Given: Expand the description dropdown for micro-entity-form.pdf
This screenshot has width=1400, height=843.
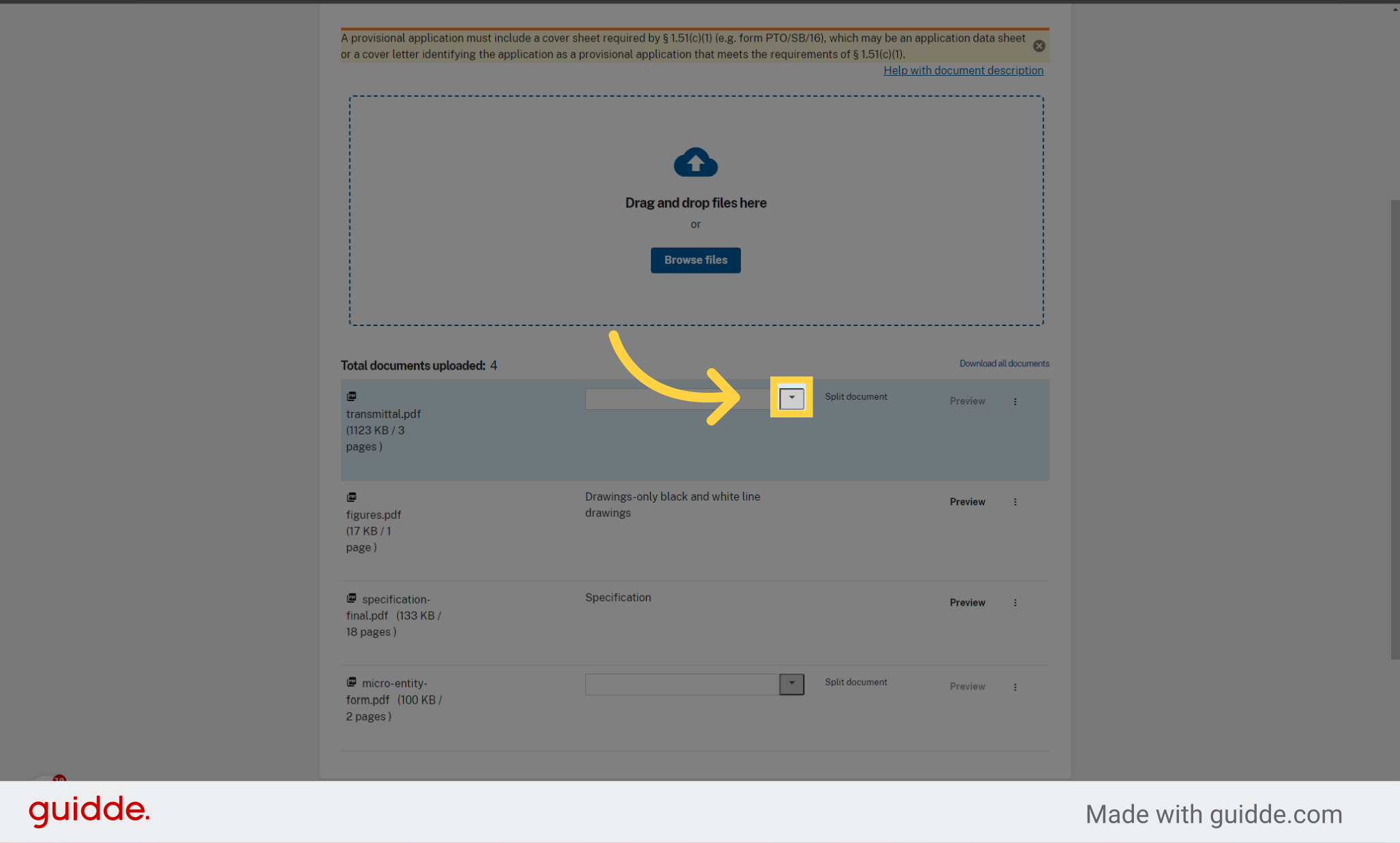Looking at the screenshot, I should click(x=791, y=684).
